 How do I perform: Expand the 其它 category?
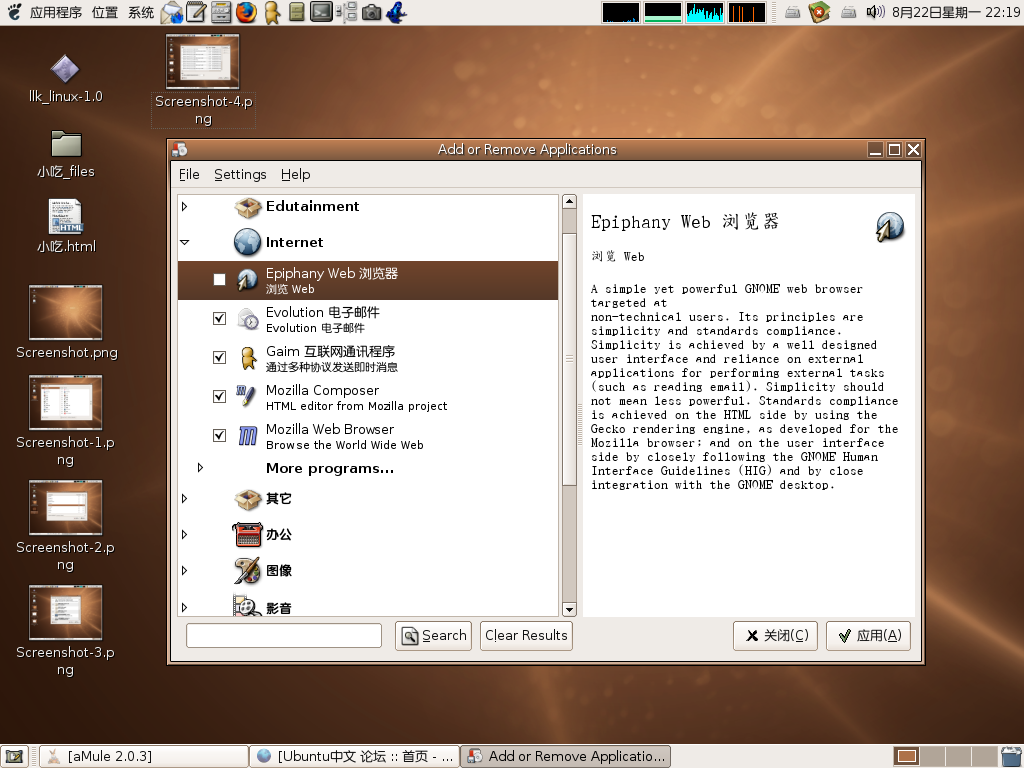pyautogui.click(x=185, y=498)
